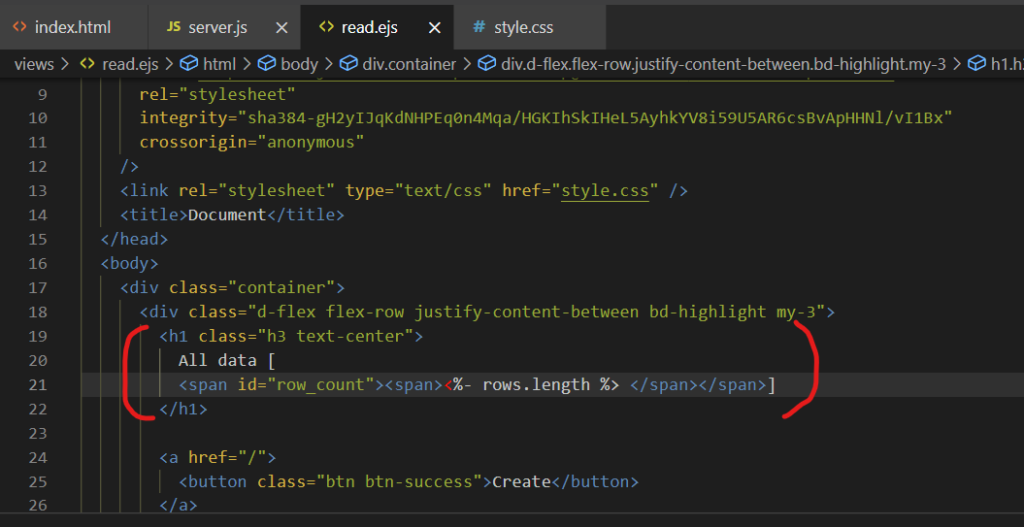1024x527 pixels.
Task: Click the file icon on read.ejs tab
Action: (326, 27)
